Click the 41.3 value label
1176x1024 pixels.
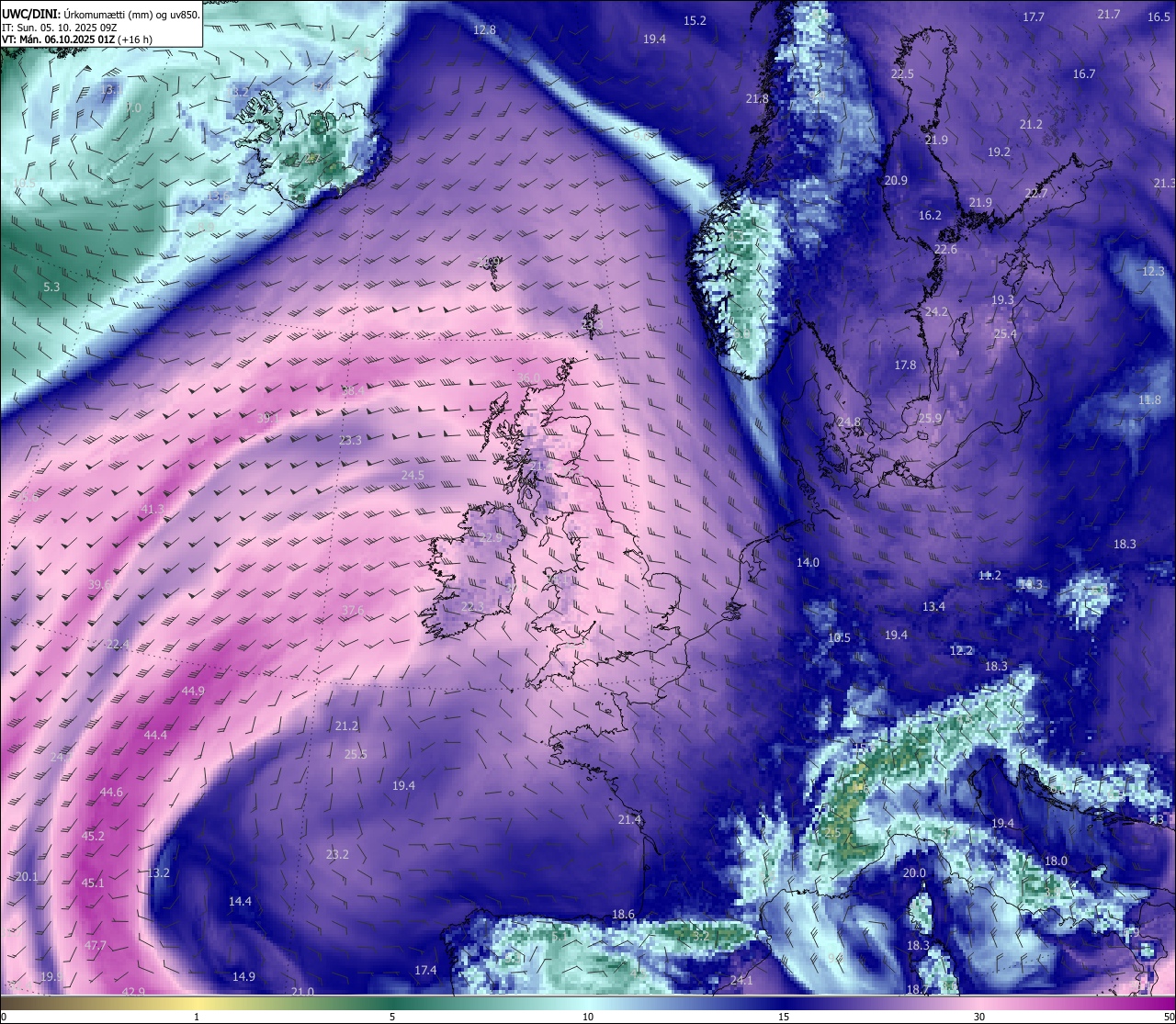coord(153,509)
